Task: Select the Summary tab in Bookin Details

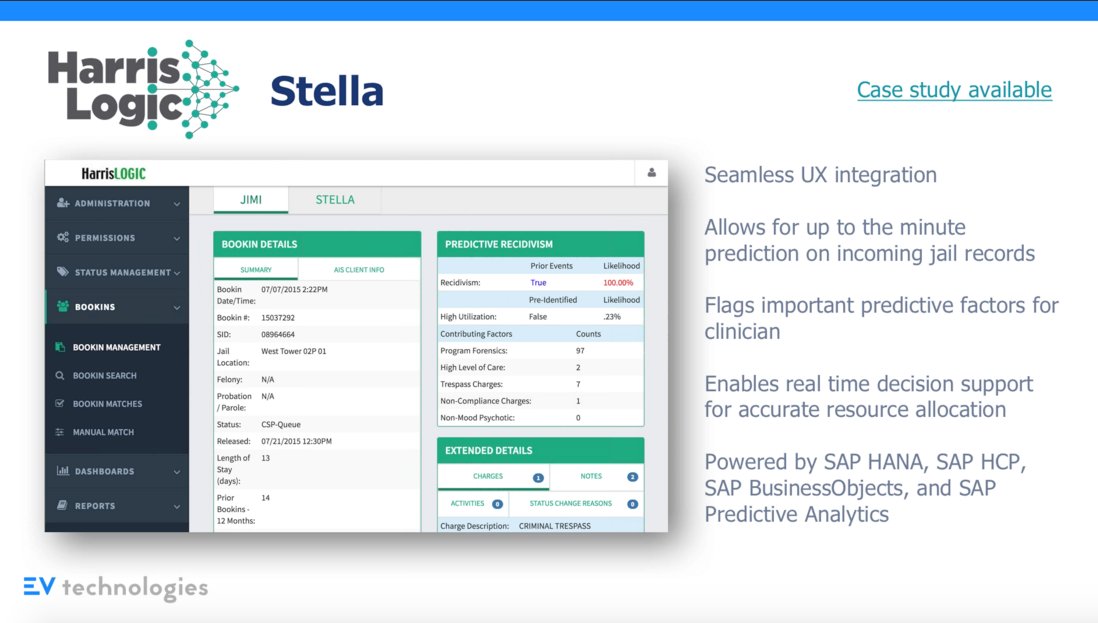Action: point(256,270)
